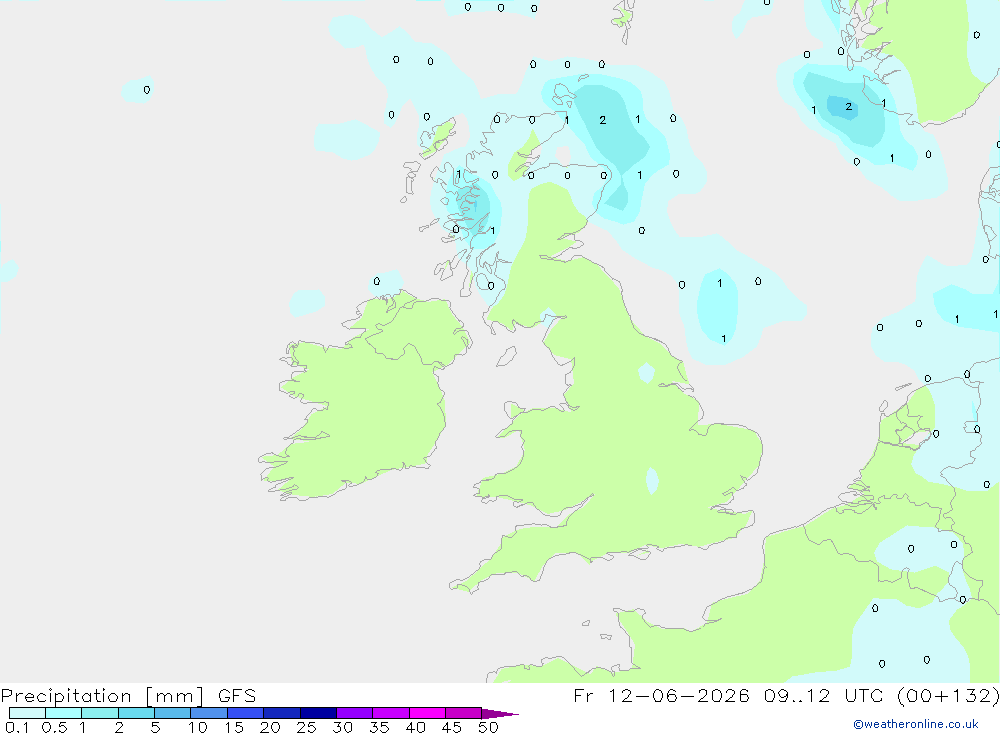Select the 15–20 mm legend swatch
Image resolution: width=1000 pixels, height=733 pixels.
point(246,713)
